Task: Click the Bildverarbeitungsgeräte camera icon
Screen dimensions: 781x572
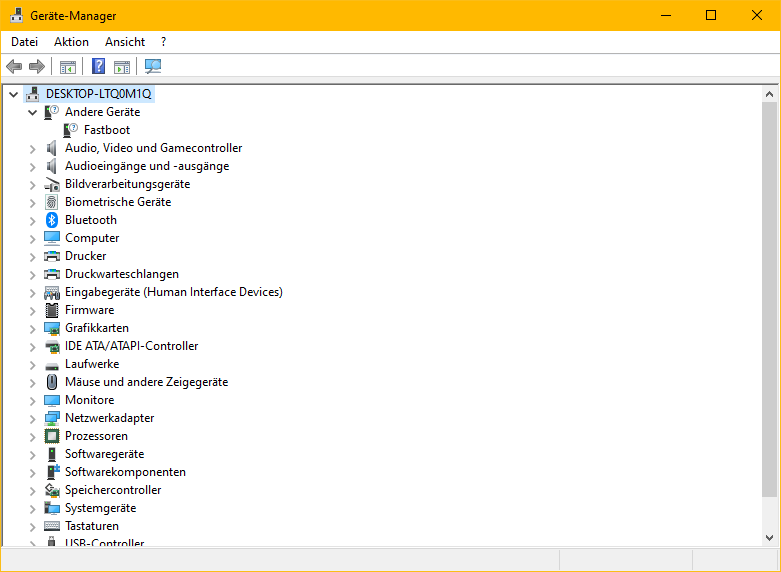Action: pos(52,184)
